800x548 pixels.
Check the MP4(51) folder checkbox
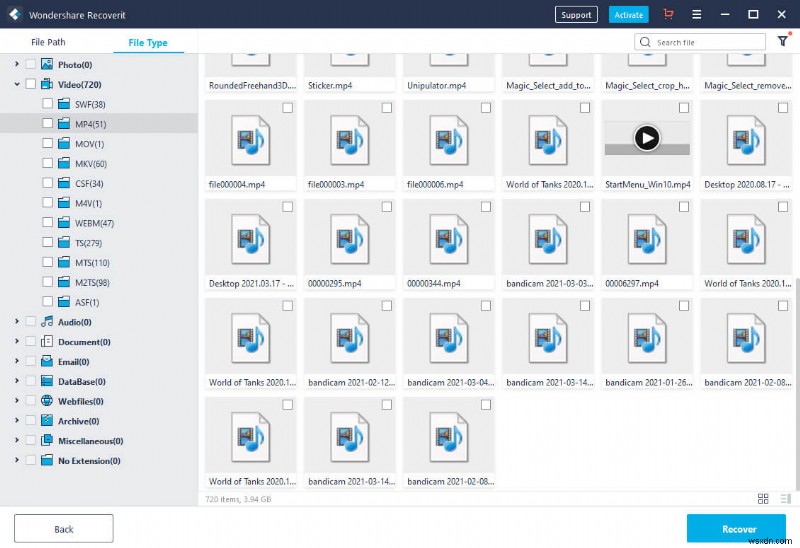point(48,124)
